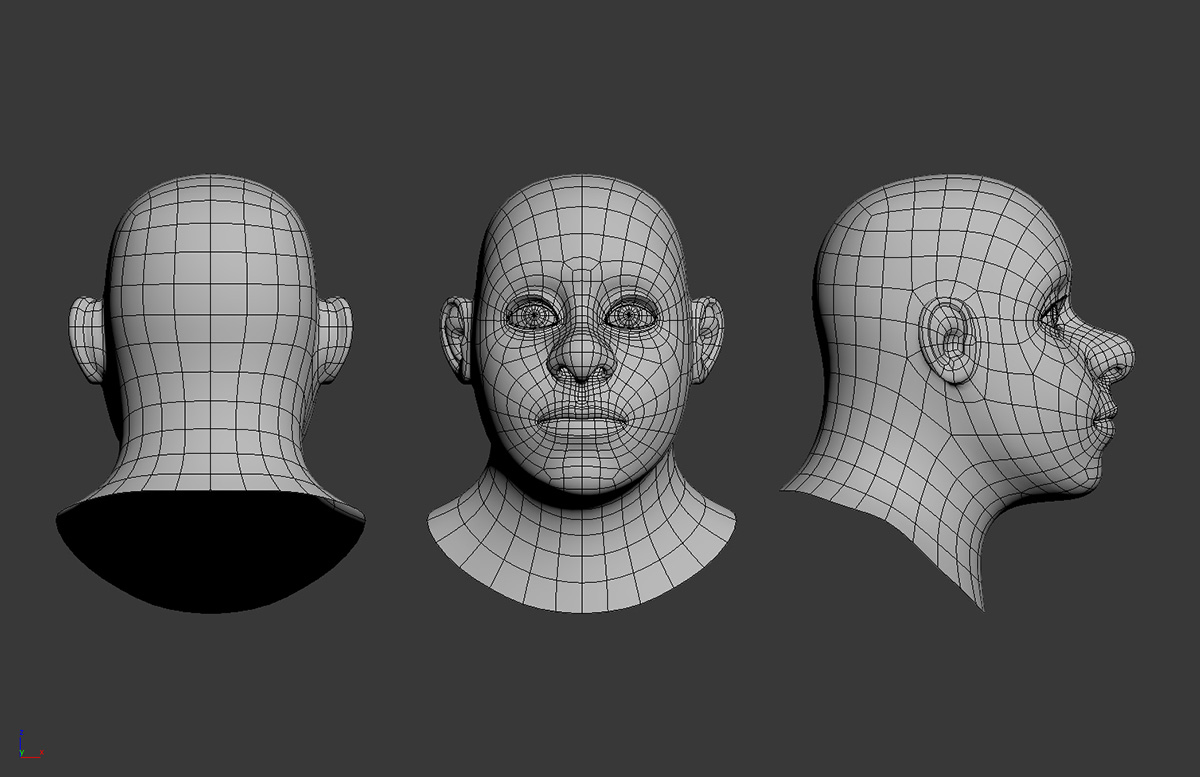Click the nose of the front head
The image size is (1200, 777).
(580, 365)
